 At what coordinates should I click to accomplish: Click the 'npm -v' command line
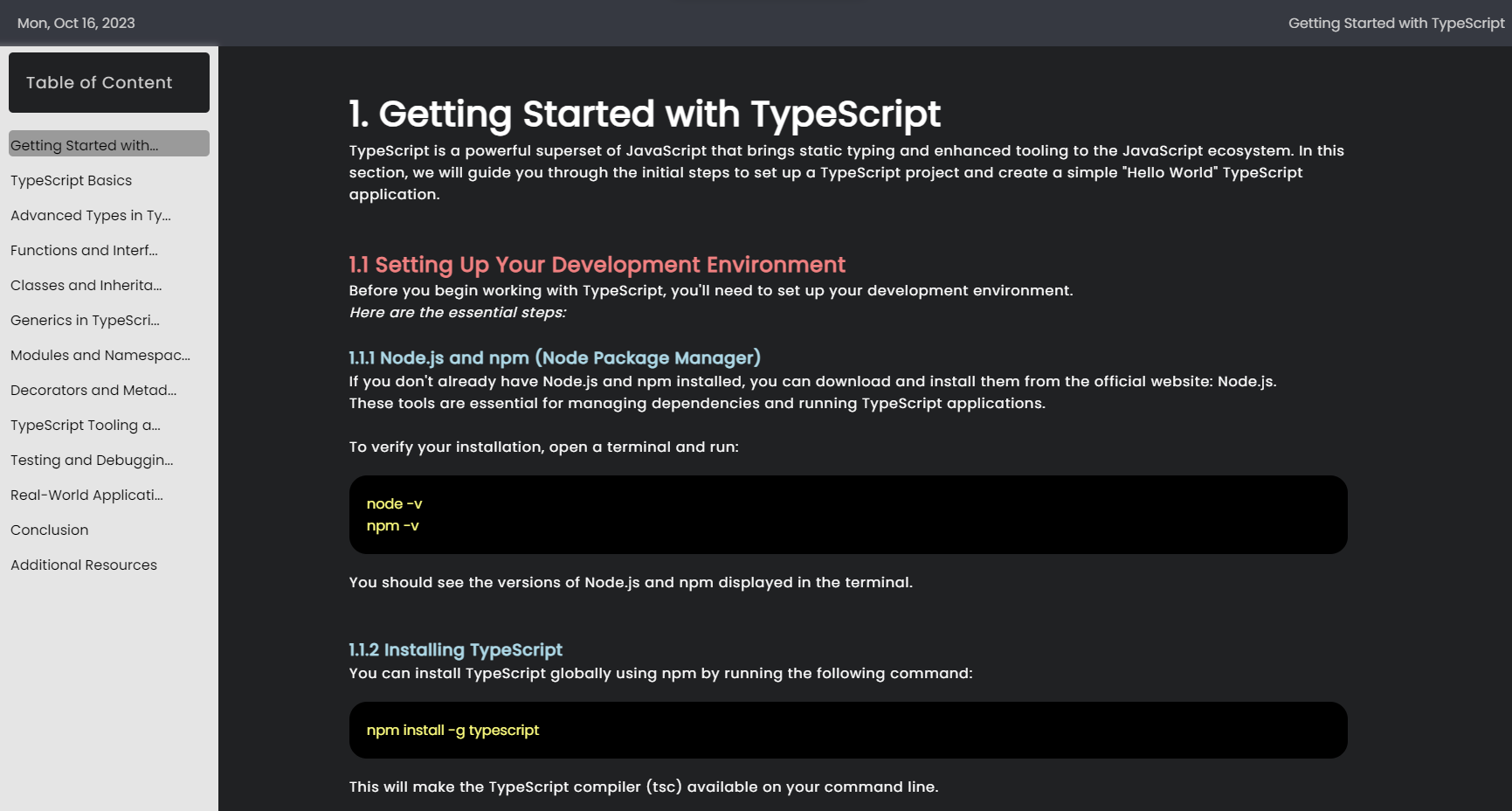393,525
